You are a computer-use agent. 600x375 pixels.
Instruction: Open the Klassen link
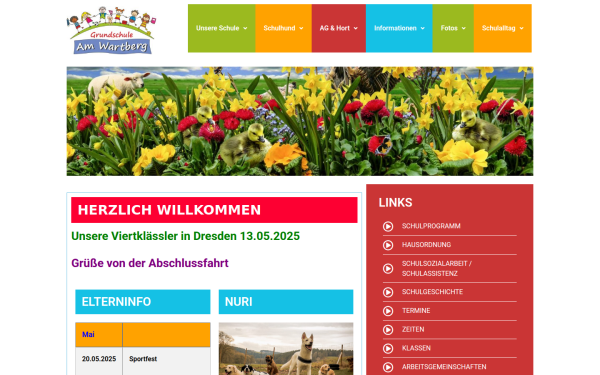[416, 348]
